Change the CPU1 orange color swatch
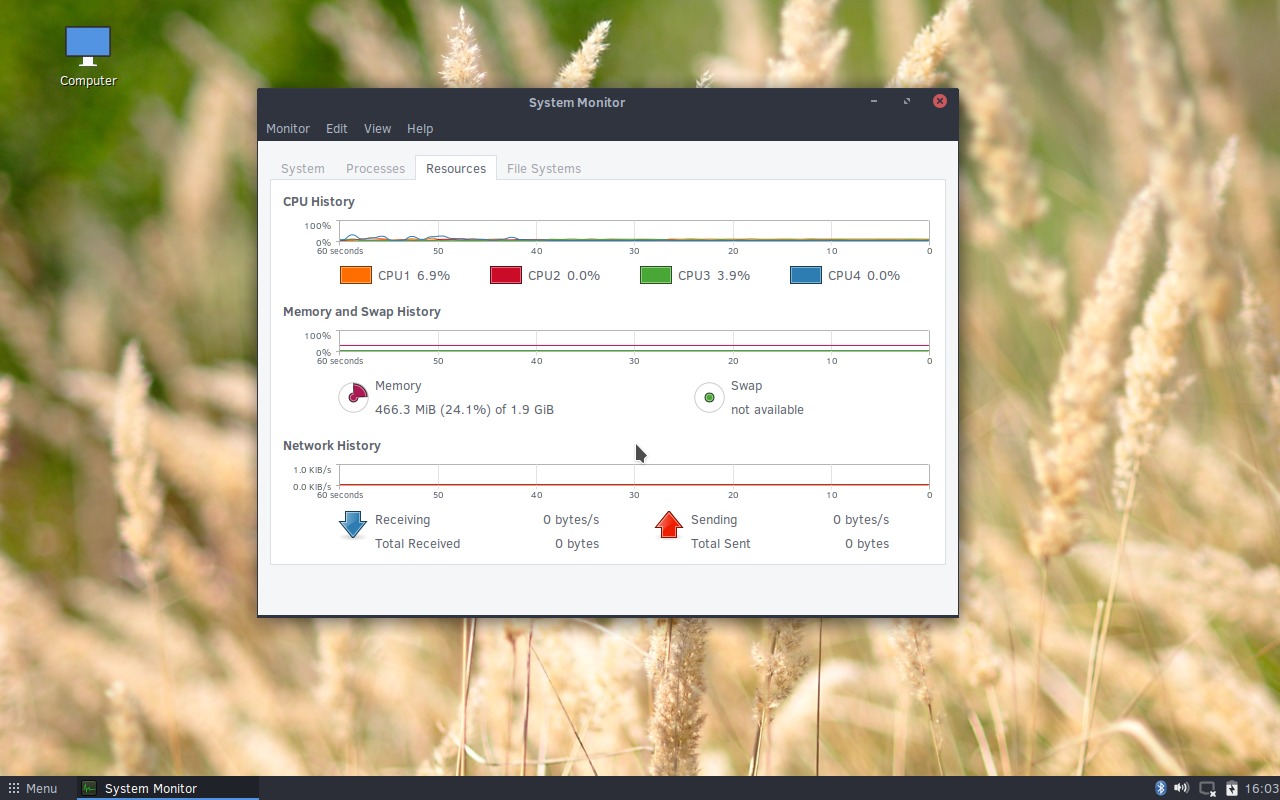Image resolution: width=1280 pixels, height=800 pixels. pyautogui.click(x=355, y=274)
